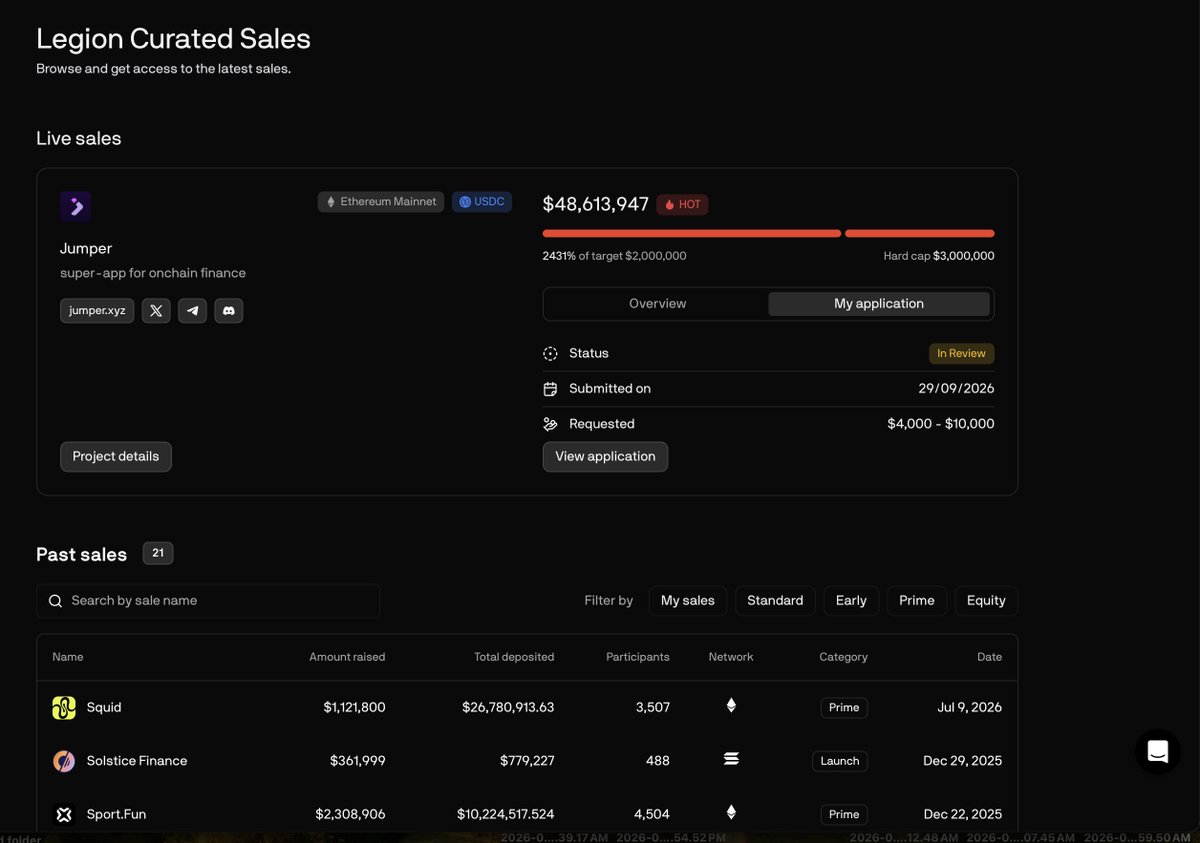Click the Amount raised column header
Image resolution: width=1200 pixels, height=843 pixels.
pyautogui.click(x=347, y=657)
